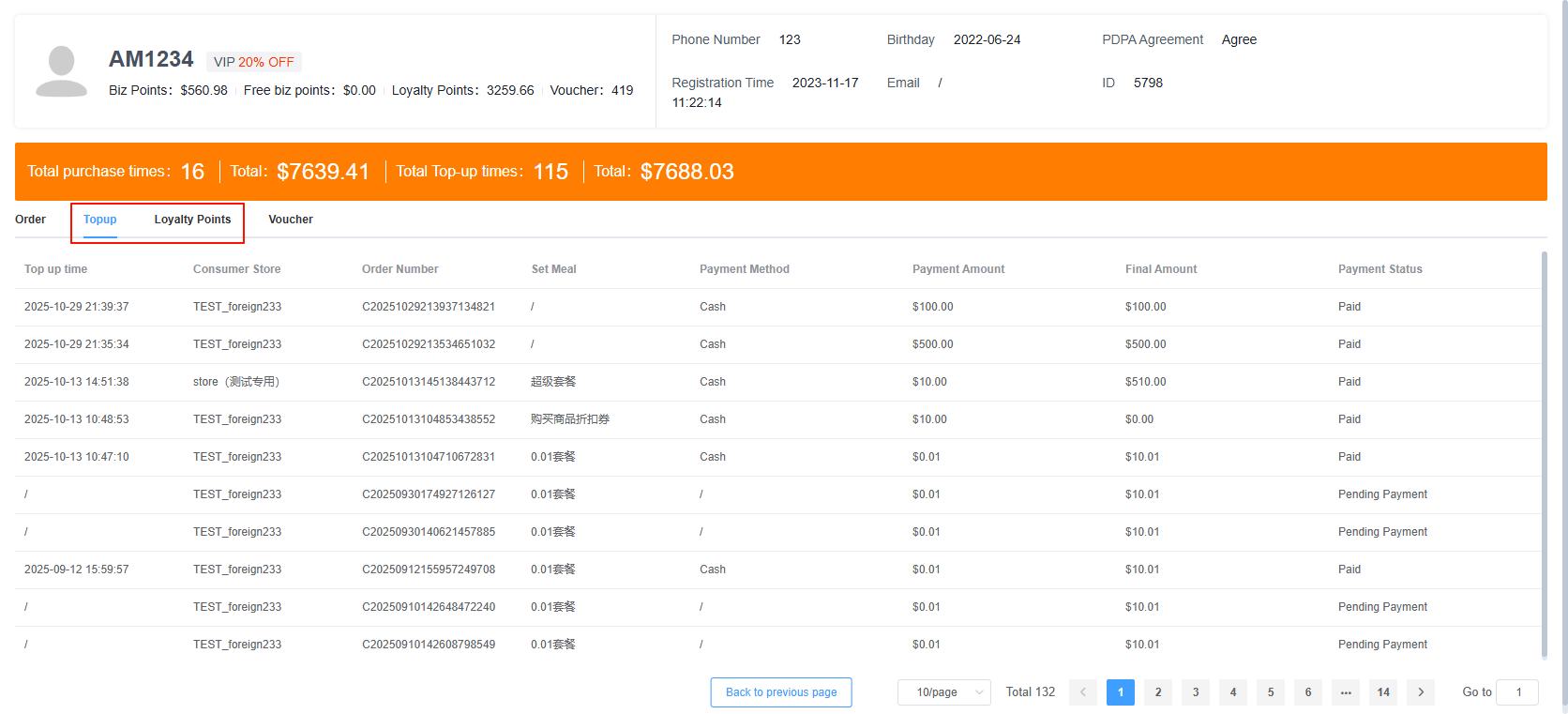
Task: Select page 6 in pagination
Action: [x=1308, y=692]
